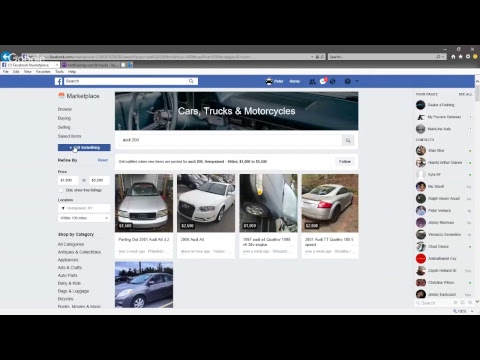Viewport: 480px width, 360px height.
Task: Open the browser Home icon
Action: 453,57
